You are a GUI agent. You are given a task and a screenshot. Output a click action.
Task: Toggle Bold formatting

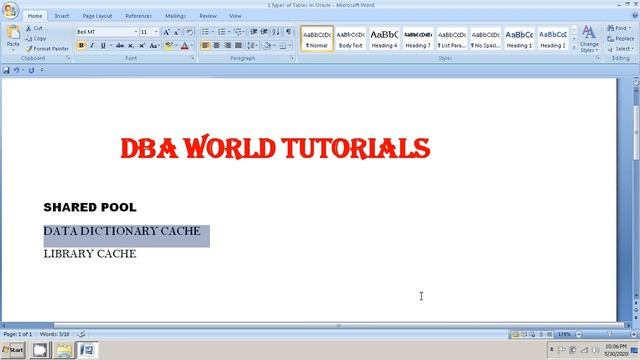81,46
